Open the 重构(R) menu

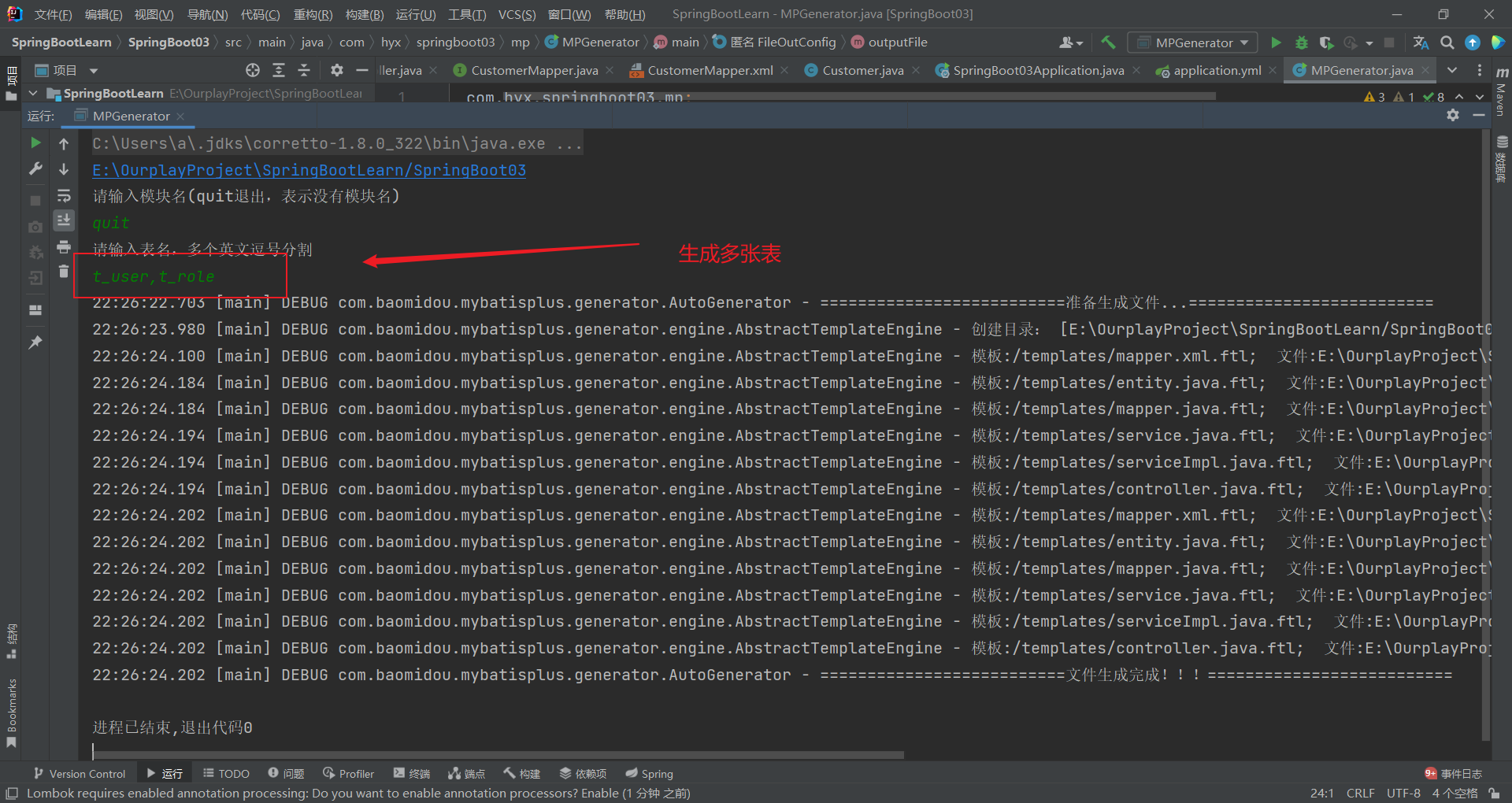coord(313,14)
